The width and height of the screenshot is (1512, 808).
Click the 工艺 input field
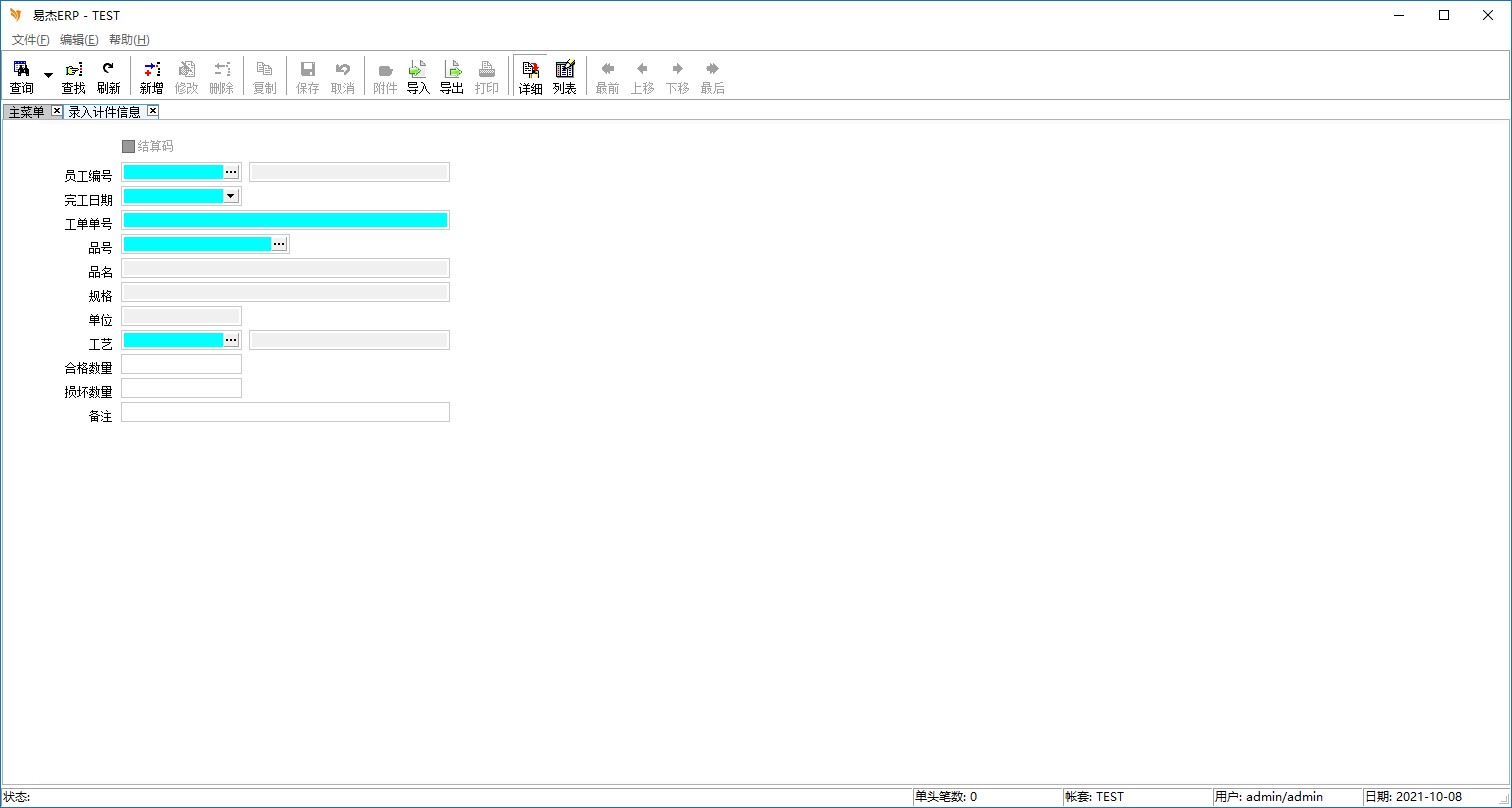(173, 340)
